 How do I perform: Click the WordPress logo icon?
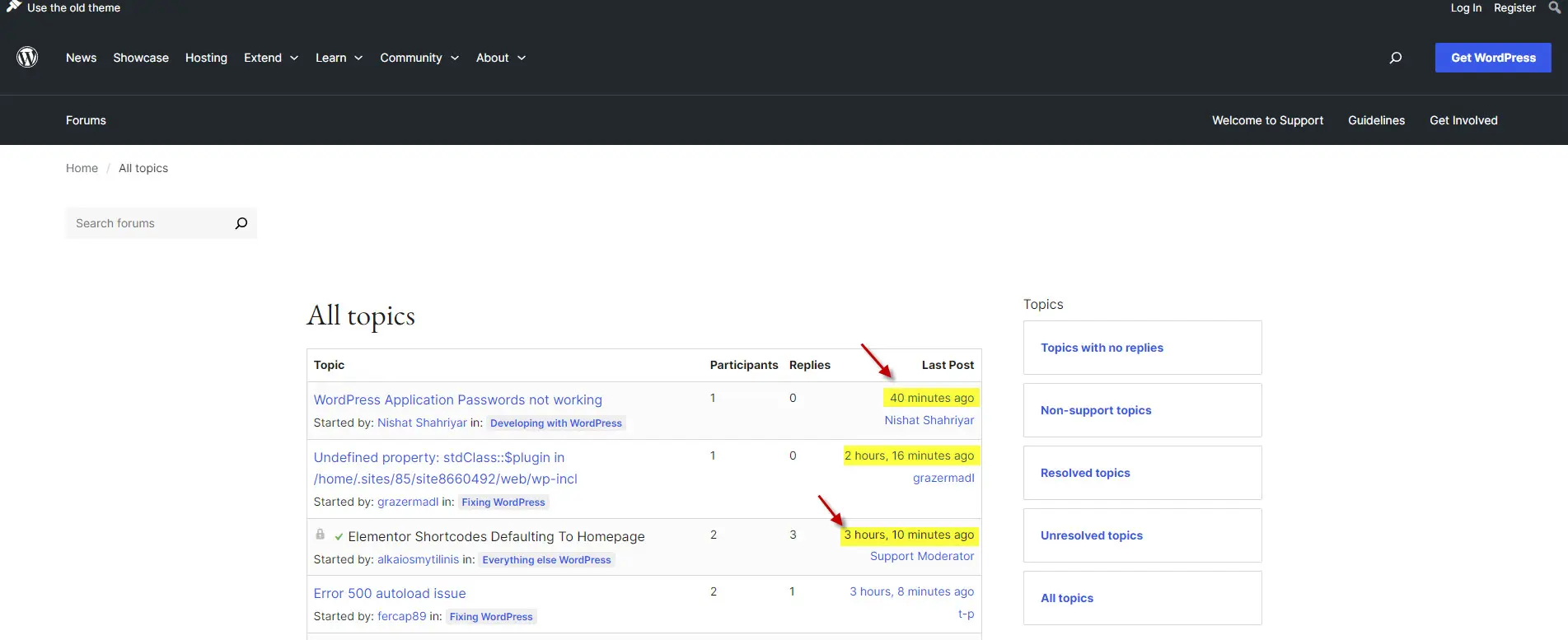coord(27,57)
